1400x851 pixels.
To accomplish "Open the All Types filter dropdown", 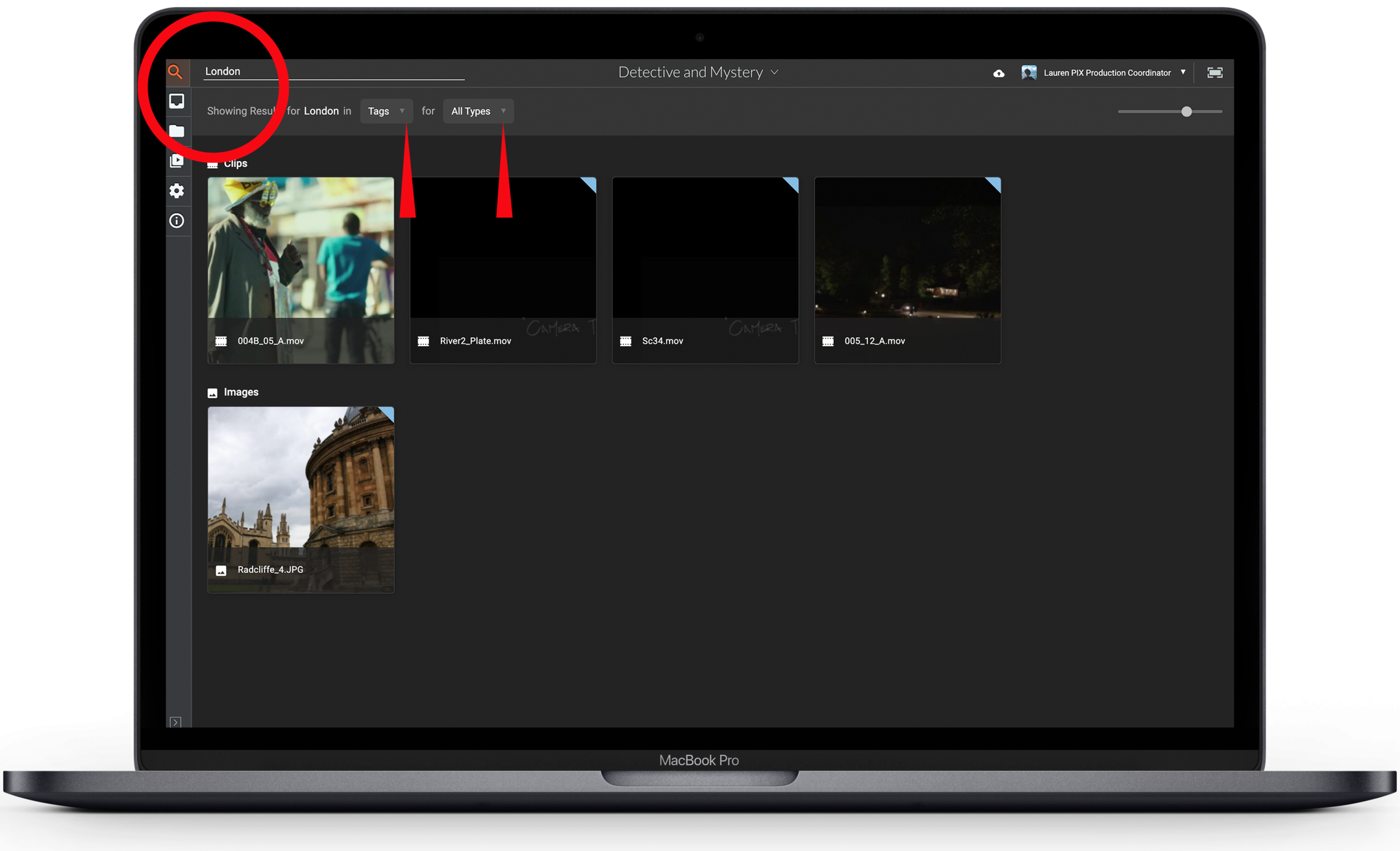I will [x=478, y=111].
